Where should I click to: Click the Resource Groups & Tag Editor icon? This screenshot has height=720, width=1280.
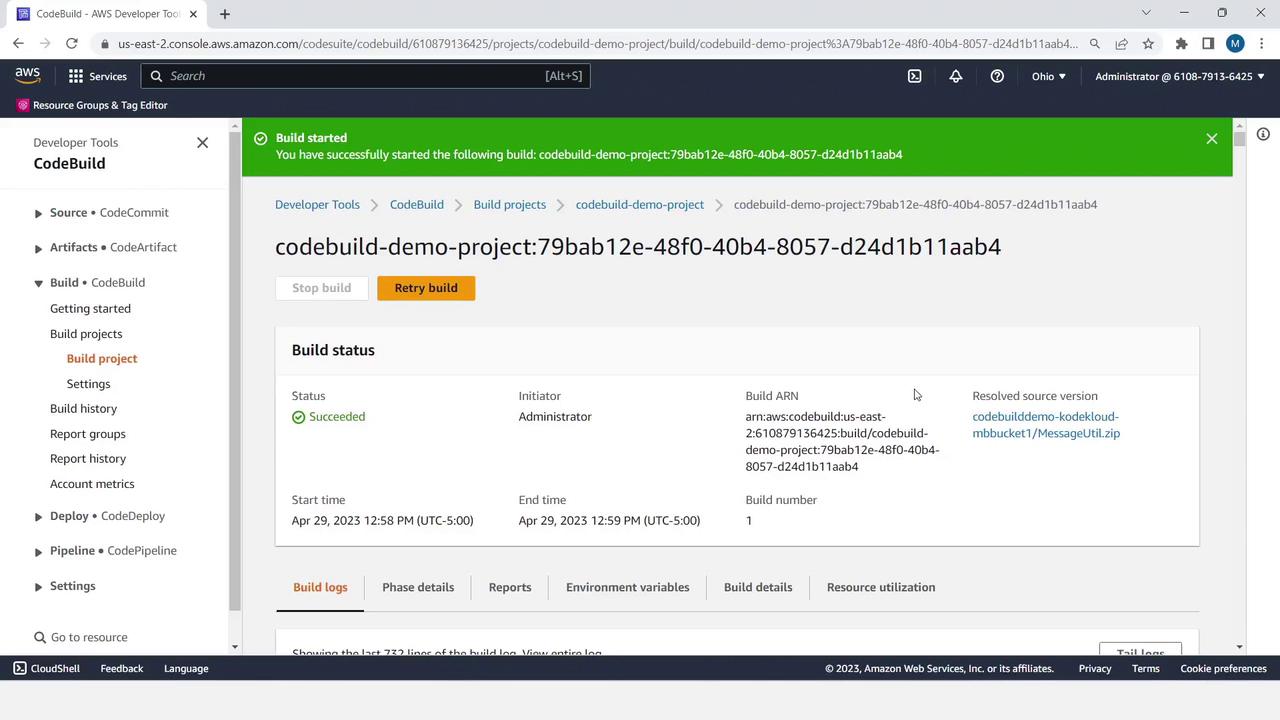tap(23, 105)
